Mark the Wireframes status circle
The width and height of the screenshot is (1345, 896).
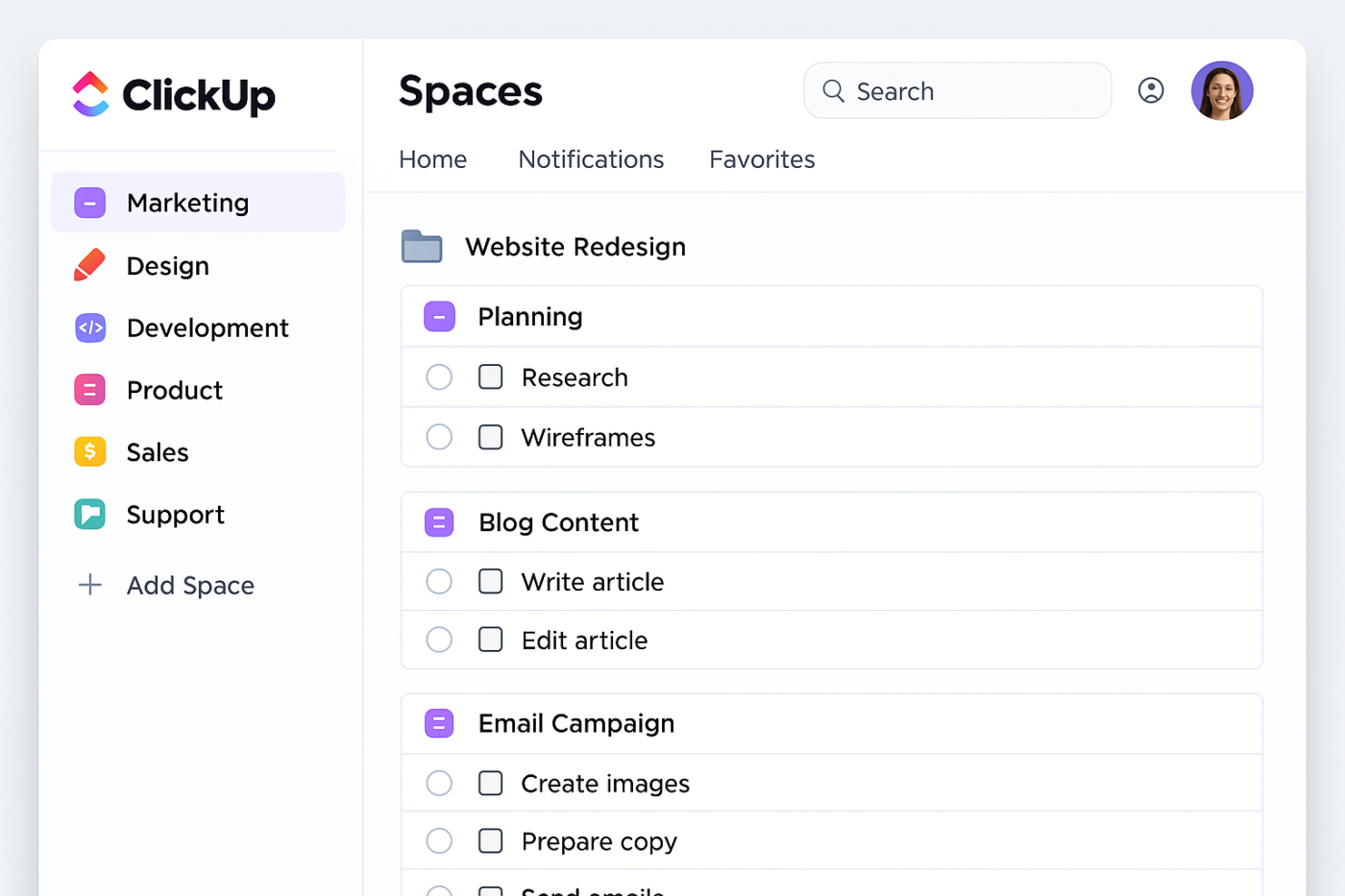tap(439, 437)
